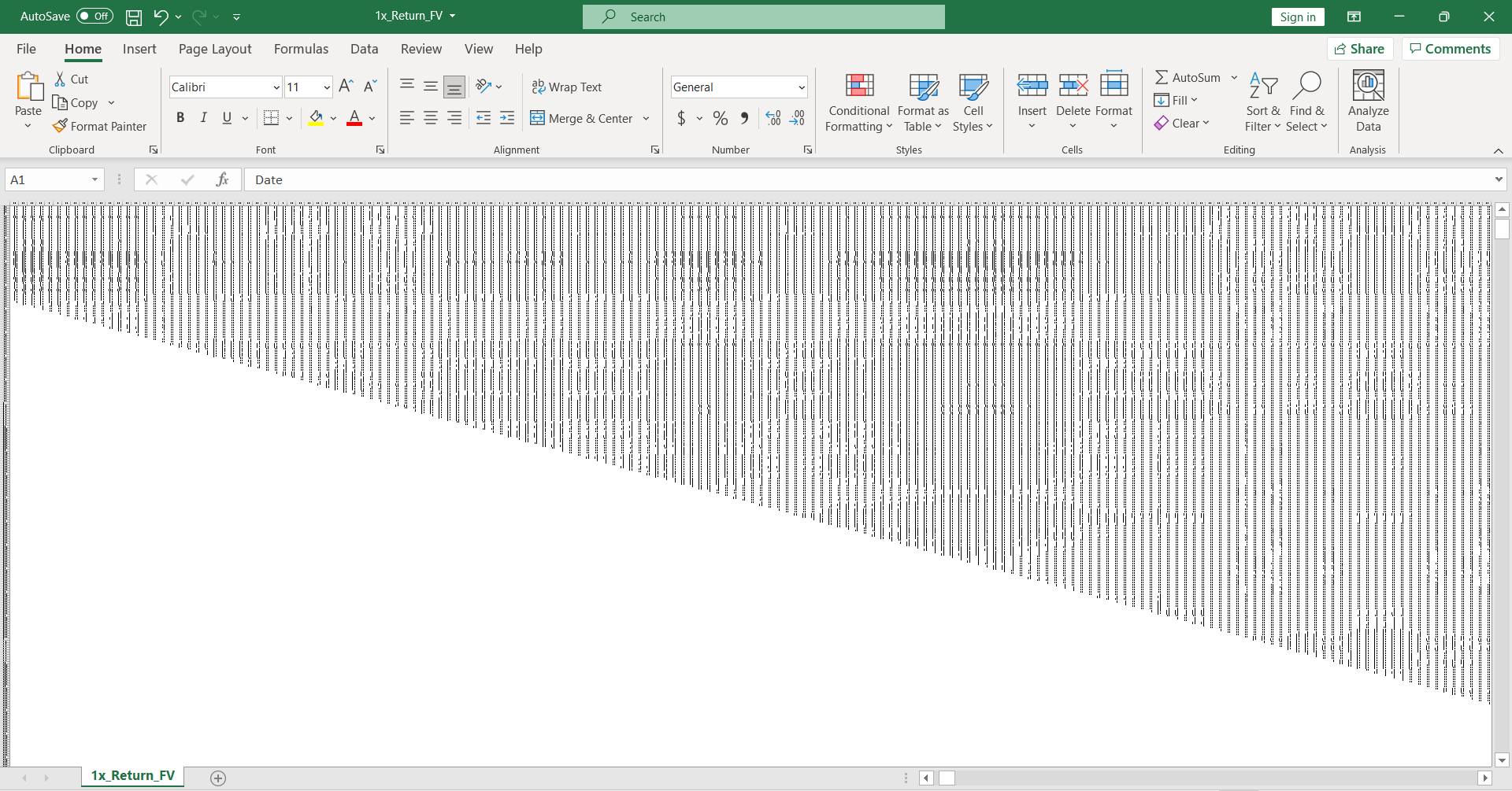Click the Merge & Center icon
Viewport: 1512px width, 791px height.
pos(538,118)
